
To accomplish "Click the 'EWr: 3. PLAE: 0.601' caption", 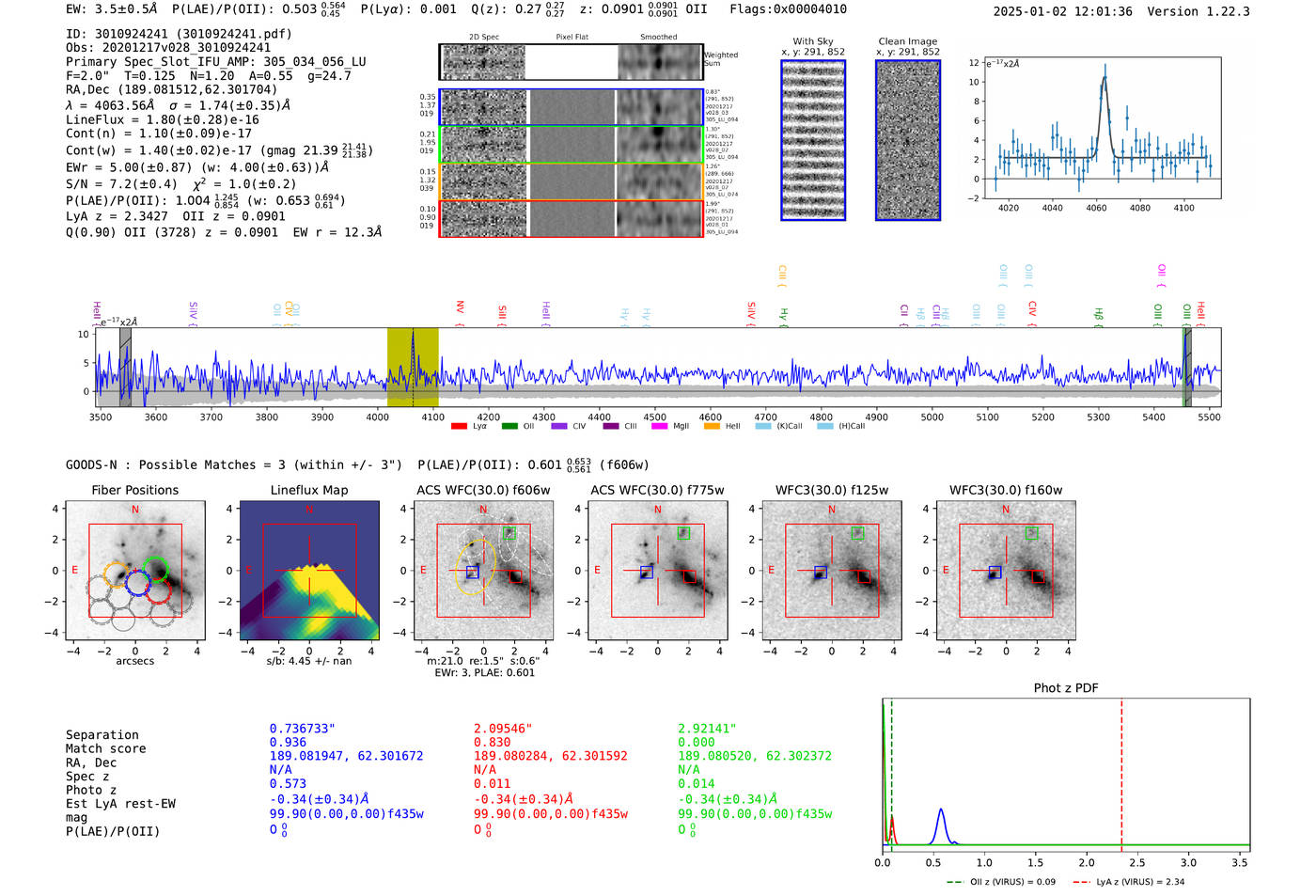I will click(x=484, y=672).
